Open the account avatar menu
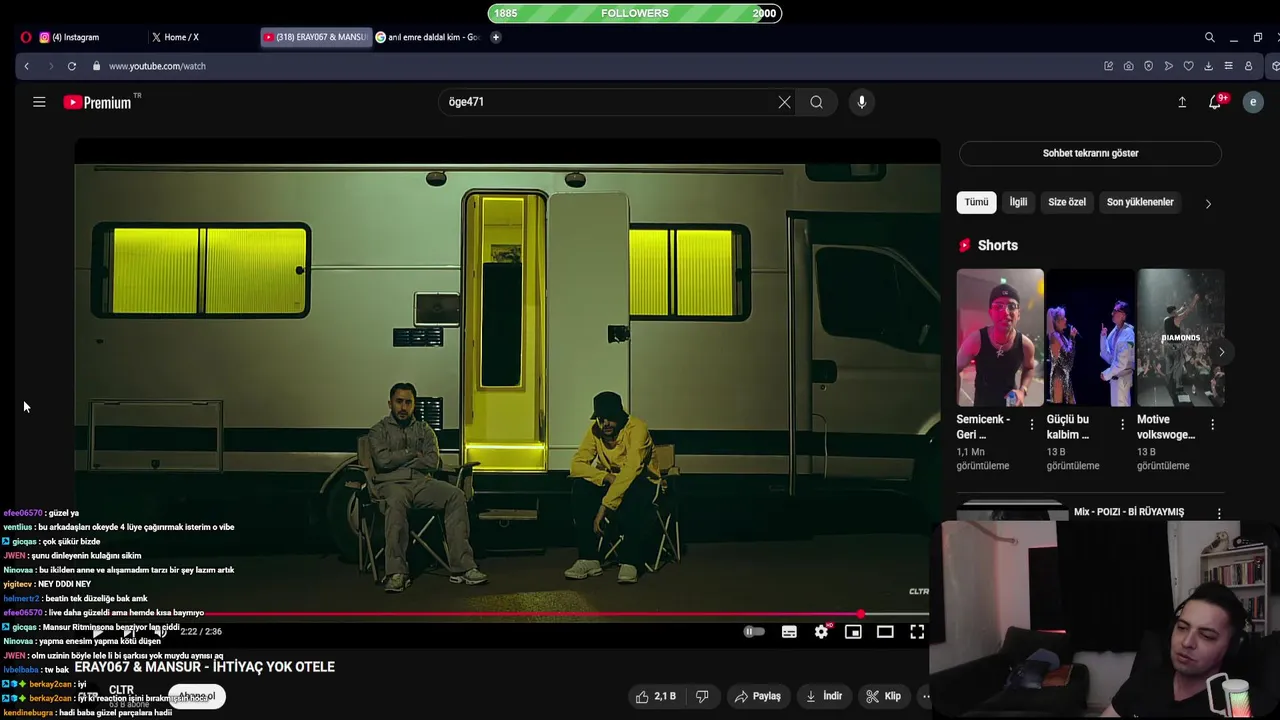The height and width of the screenshot is (720, 1280). [x=1253, y=102]
